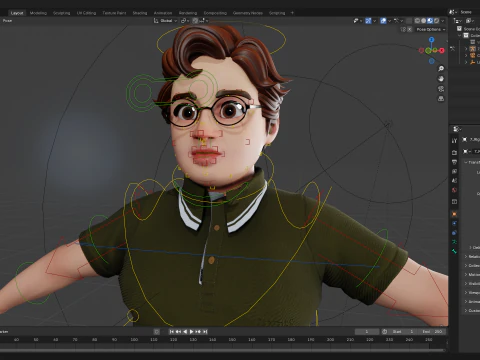
Task: Open the Animation workspace tab
Action: click(163, 13)
